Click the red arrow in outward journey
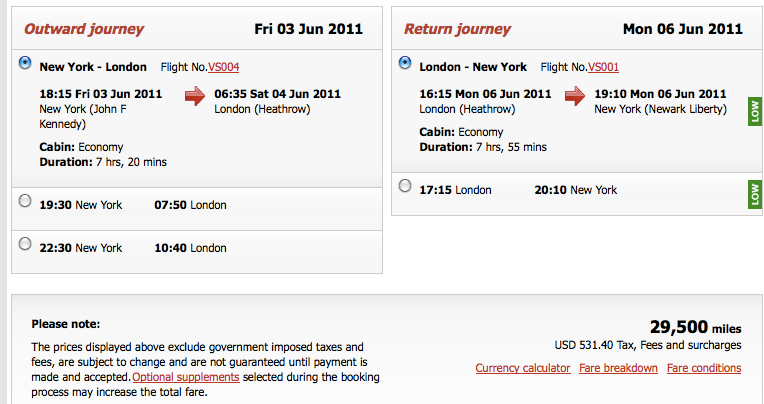Image resolution: width=764 pixels, height=404 pixels. click(195, 96)
